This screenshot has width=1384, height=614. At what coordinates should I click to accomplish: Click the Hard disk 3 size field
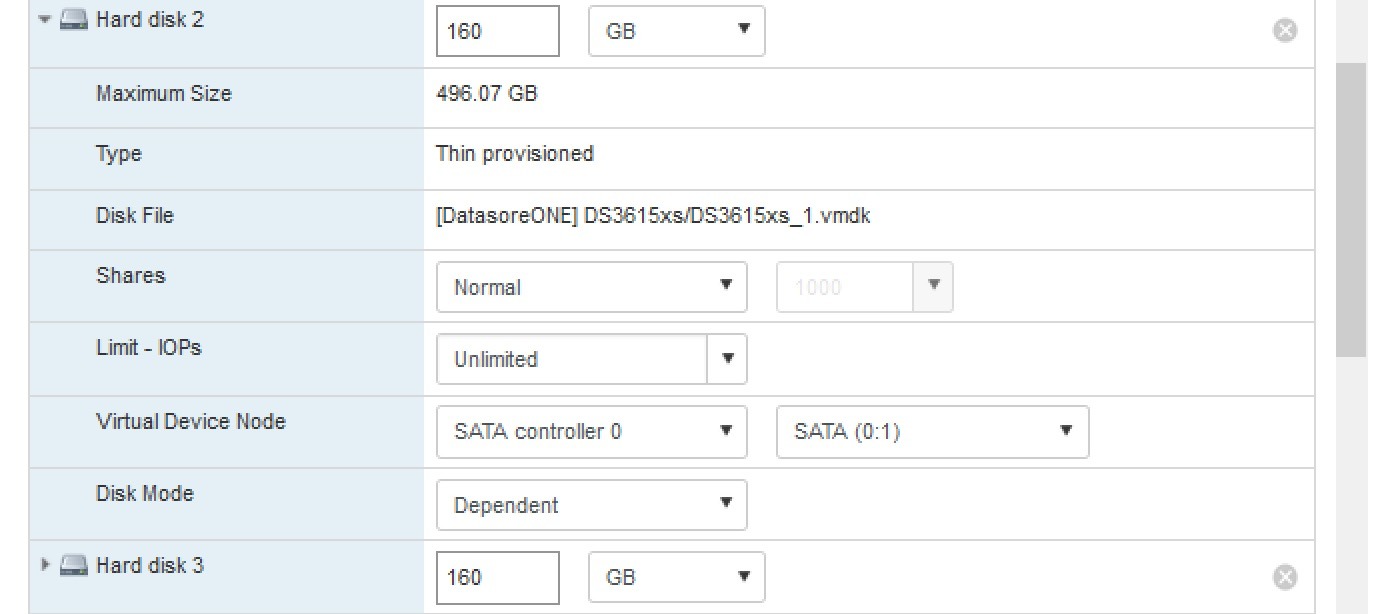[x=497, y=577]
